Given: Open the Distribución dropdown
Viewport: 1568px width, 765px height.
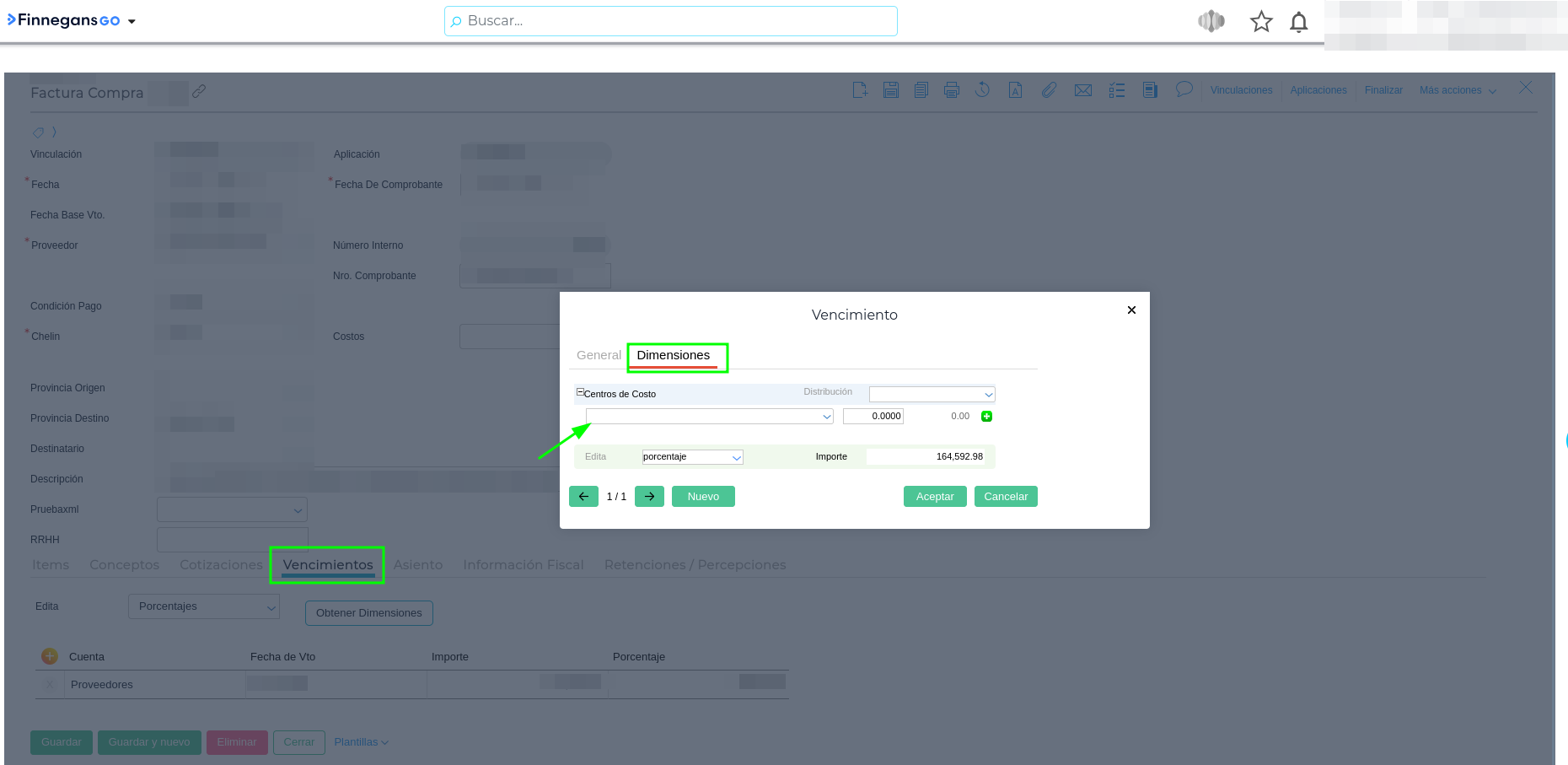Looking at the screenshot, I should pyautogui.click(x=932, y=395).
